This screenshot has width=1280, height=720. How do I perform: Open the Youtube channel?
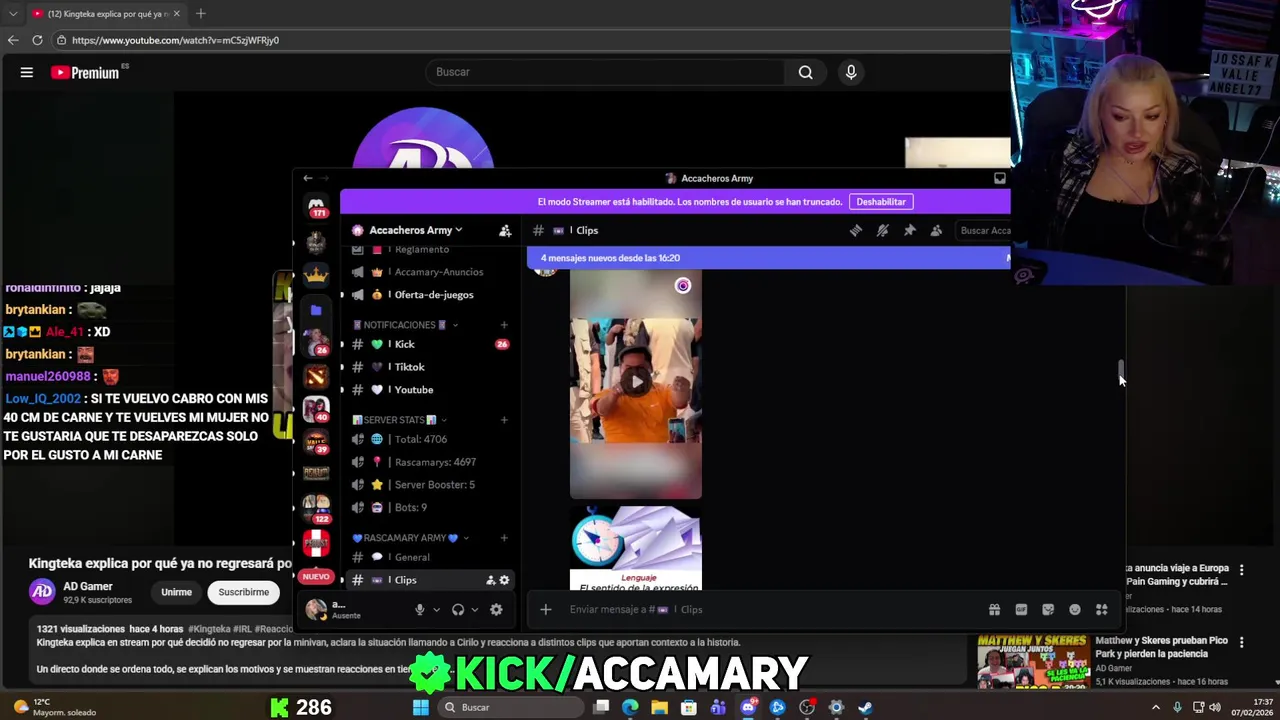pos(430,390)
